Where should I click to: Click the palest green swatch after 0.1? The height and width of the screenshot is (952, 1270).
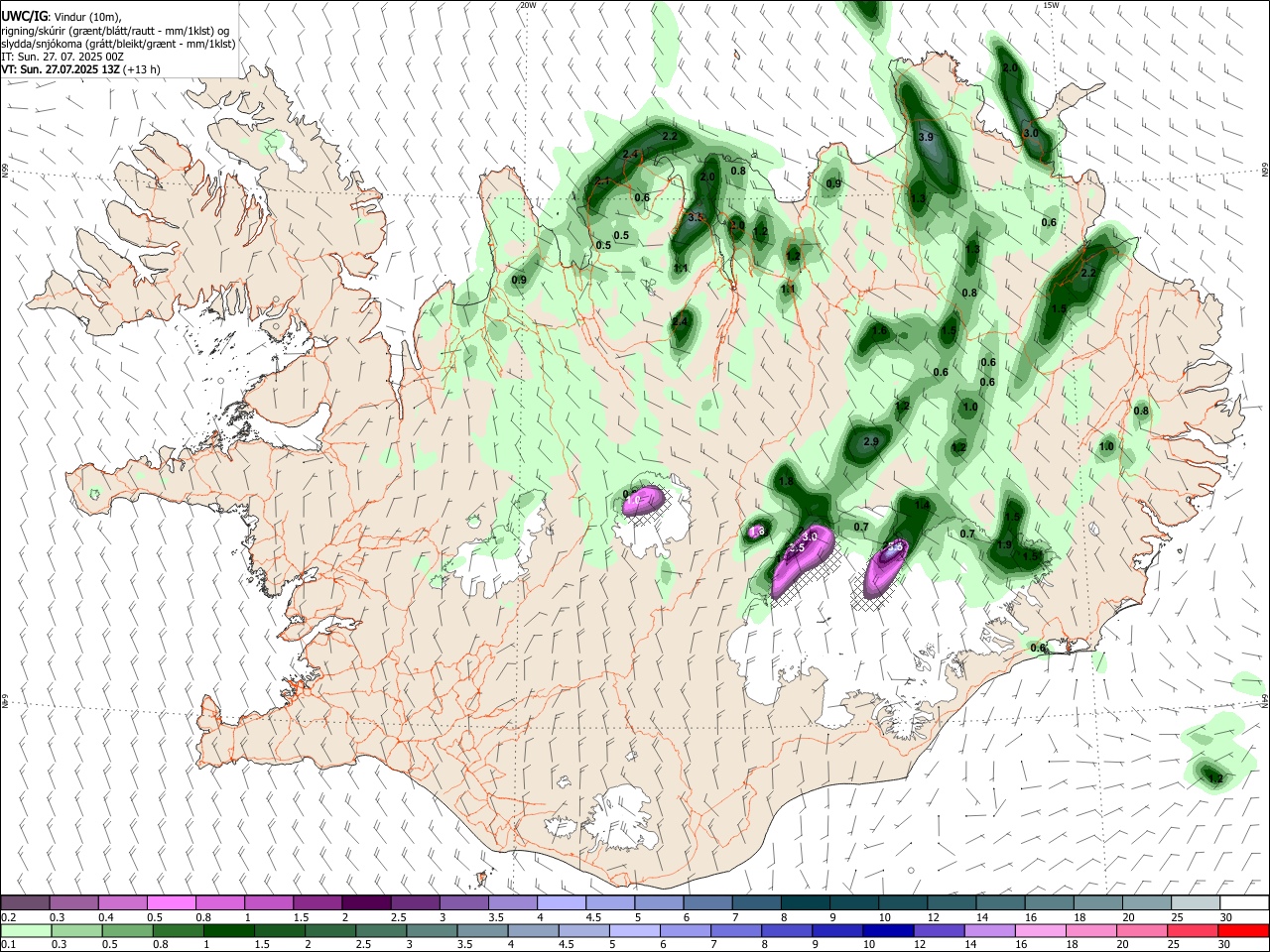click(26, 930)
